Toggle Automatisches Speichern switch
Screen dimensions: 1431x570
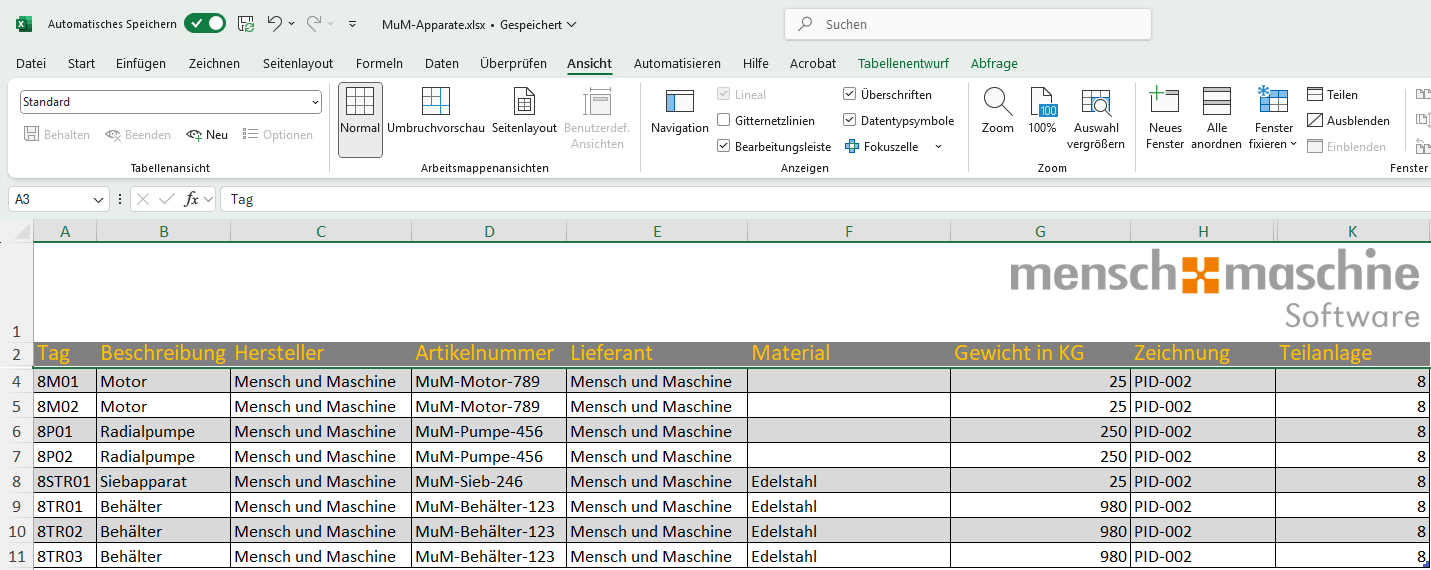[205, 24]
